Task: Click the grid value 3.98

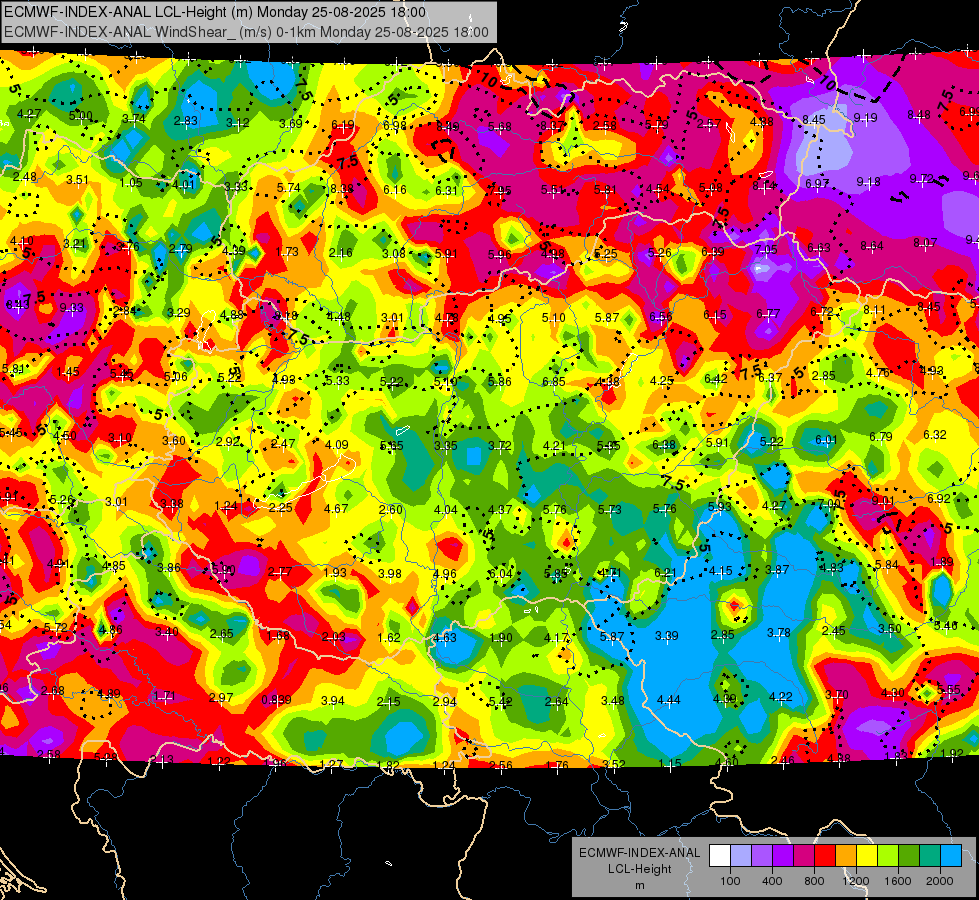Action: (x=390, y=573)
